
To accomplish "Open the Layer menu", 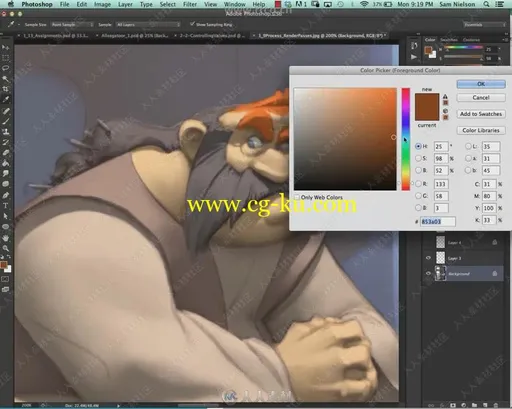I will (x=125, y=4).
